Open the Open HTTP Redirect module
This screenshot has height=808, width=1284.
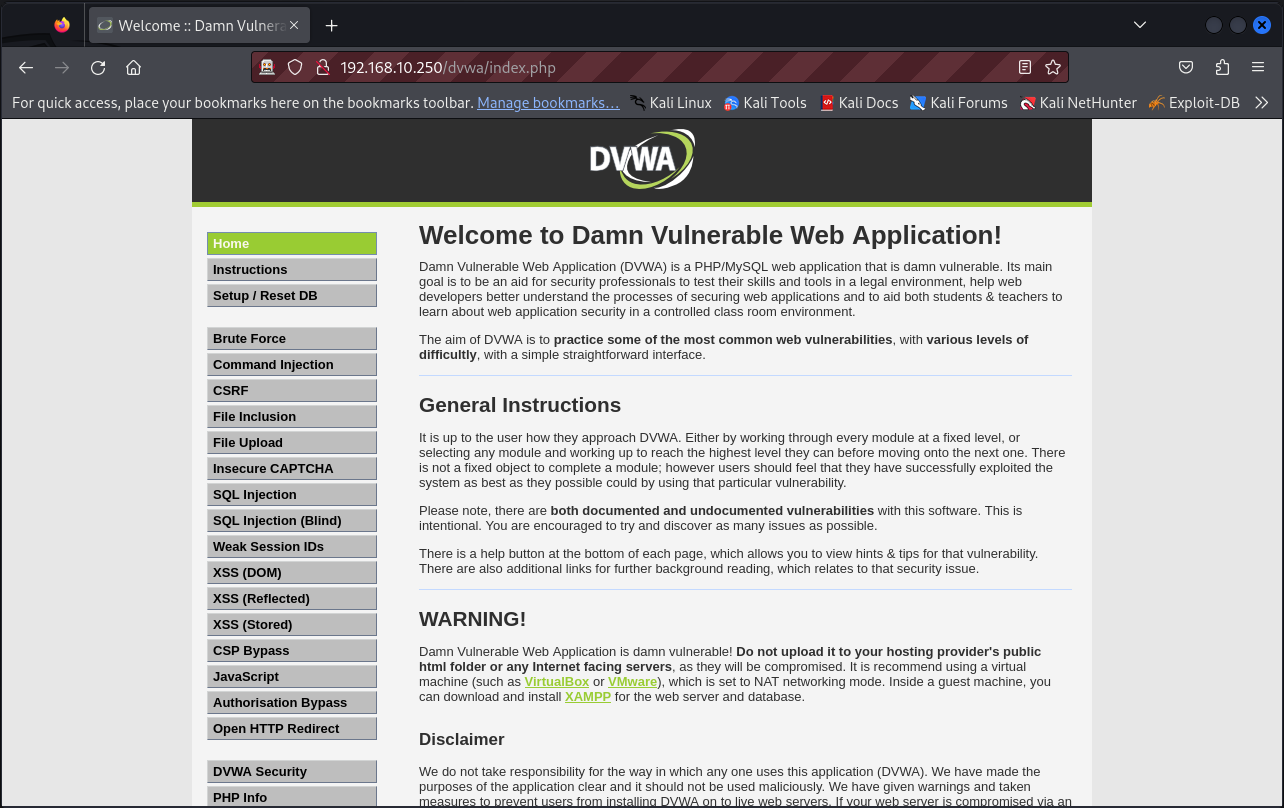click(x=292, y=728)
